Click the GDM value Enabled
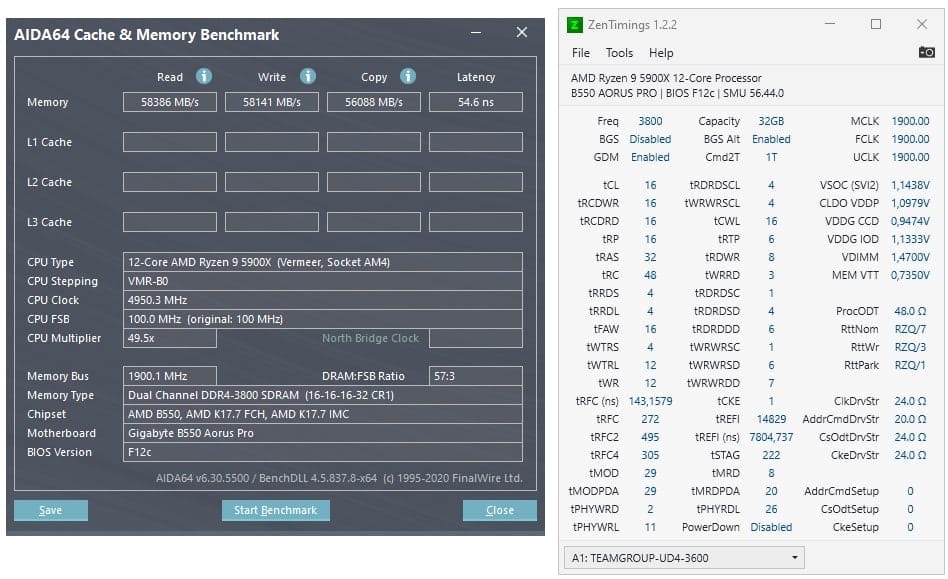The height and width of the screenshot is (579, 948). [650, 157]
